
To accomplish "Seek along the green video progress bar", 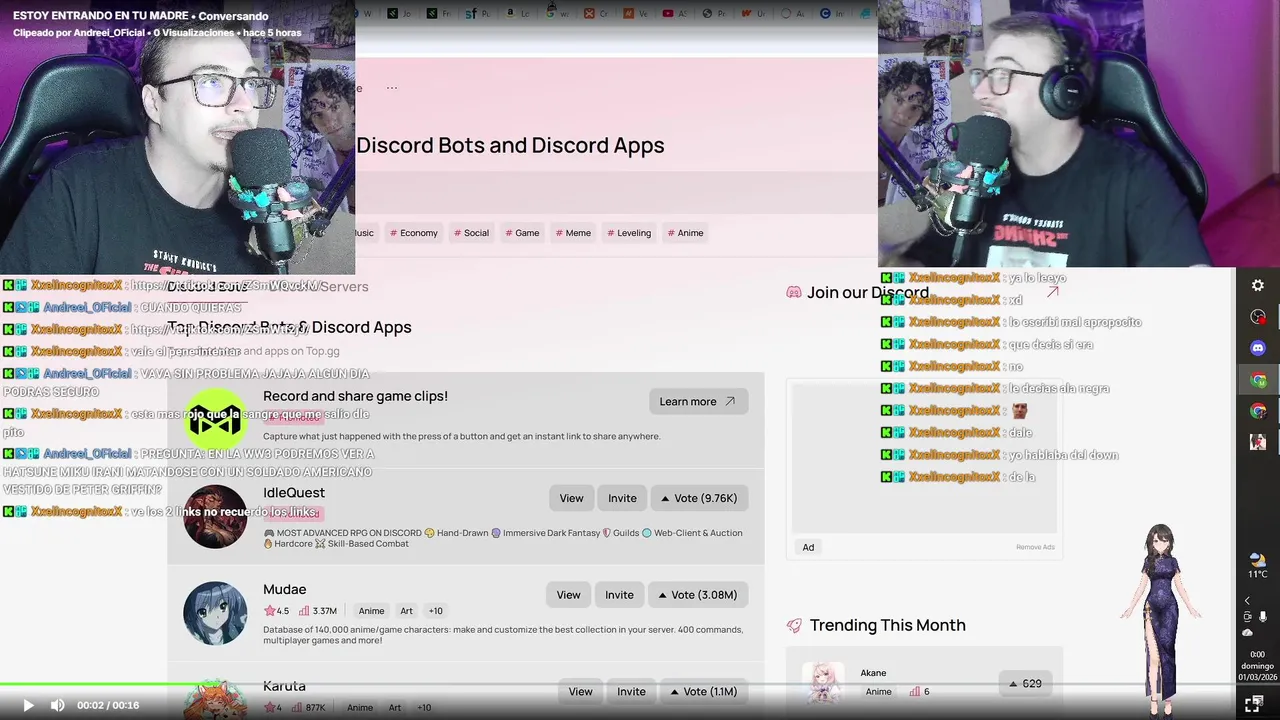I will 640,685.
